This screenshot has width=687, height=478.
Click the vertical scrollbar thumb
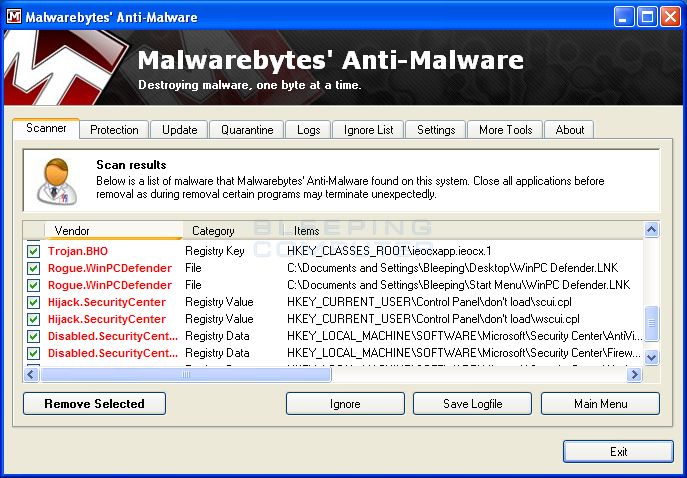click(652, 323)
